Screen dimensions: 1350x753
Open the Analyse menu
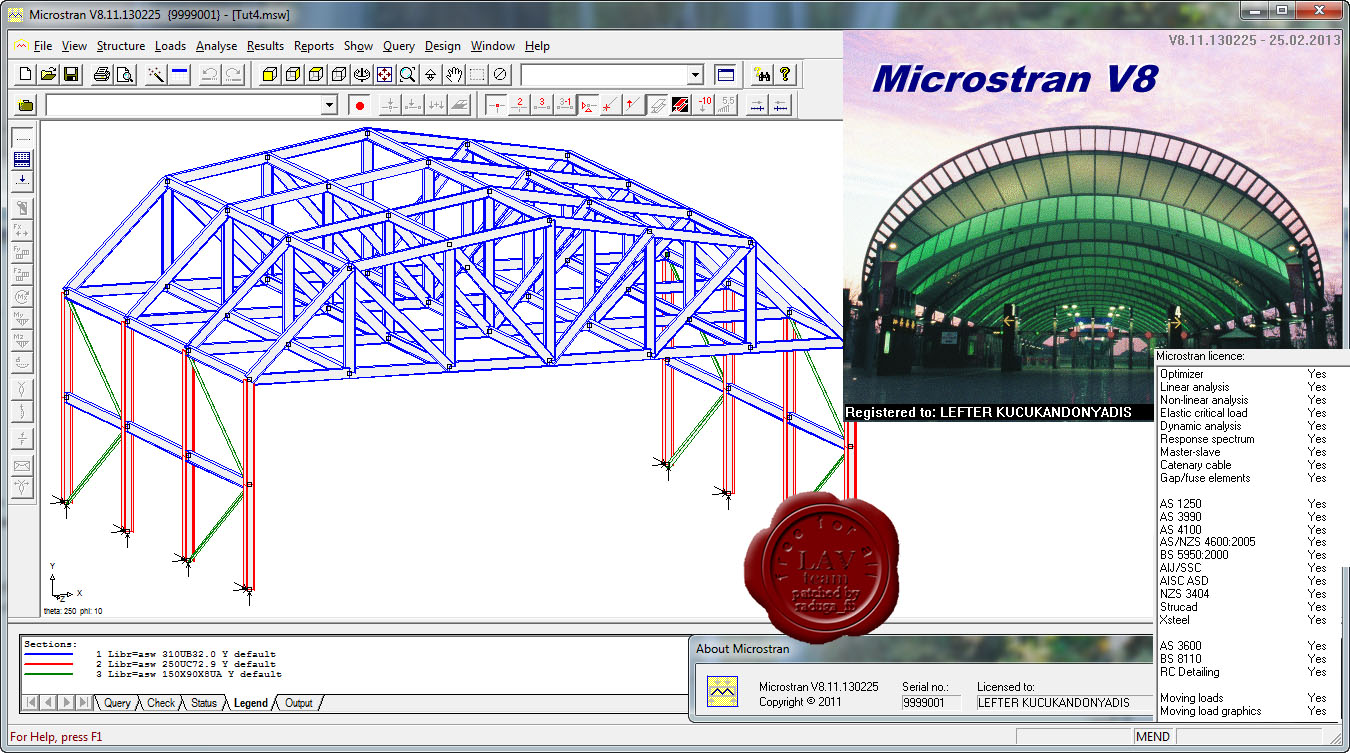(216, 46)
